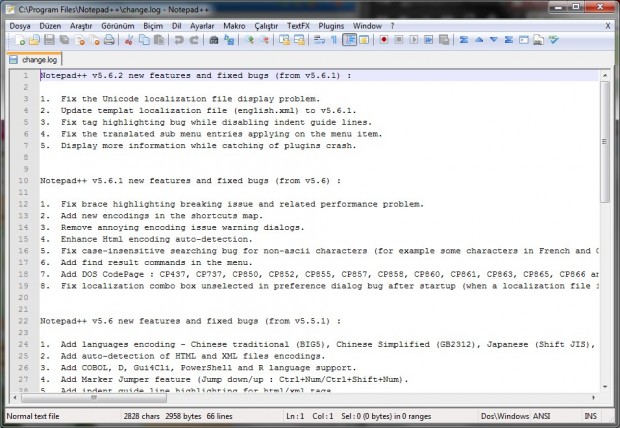Image resolution: width=620 pixels, height=428 pixels.
Task: Print the document using the printer icon
Action: 110,40
